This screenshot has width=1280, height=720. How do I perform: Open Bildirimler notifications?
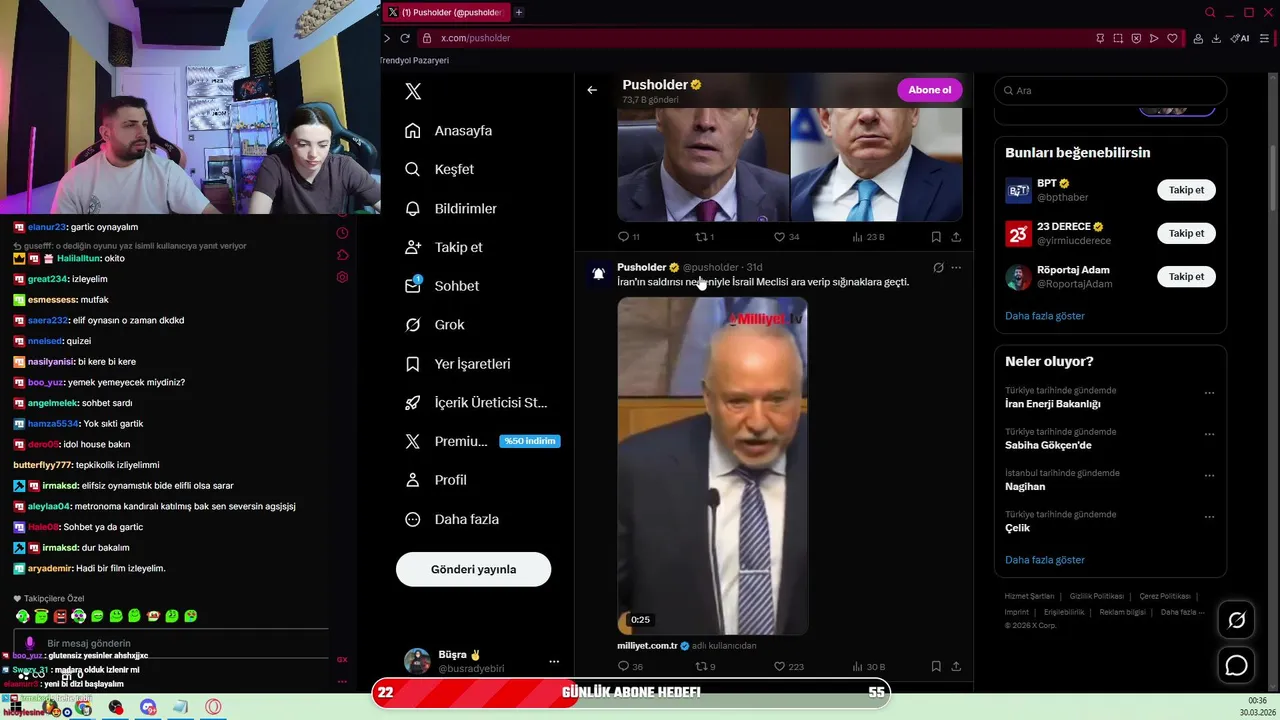tap(450, 209)
